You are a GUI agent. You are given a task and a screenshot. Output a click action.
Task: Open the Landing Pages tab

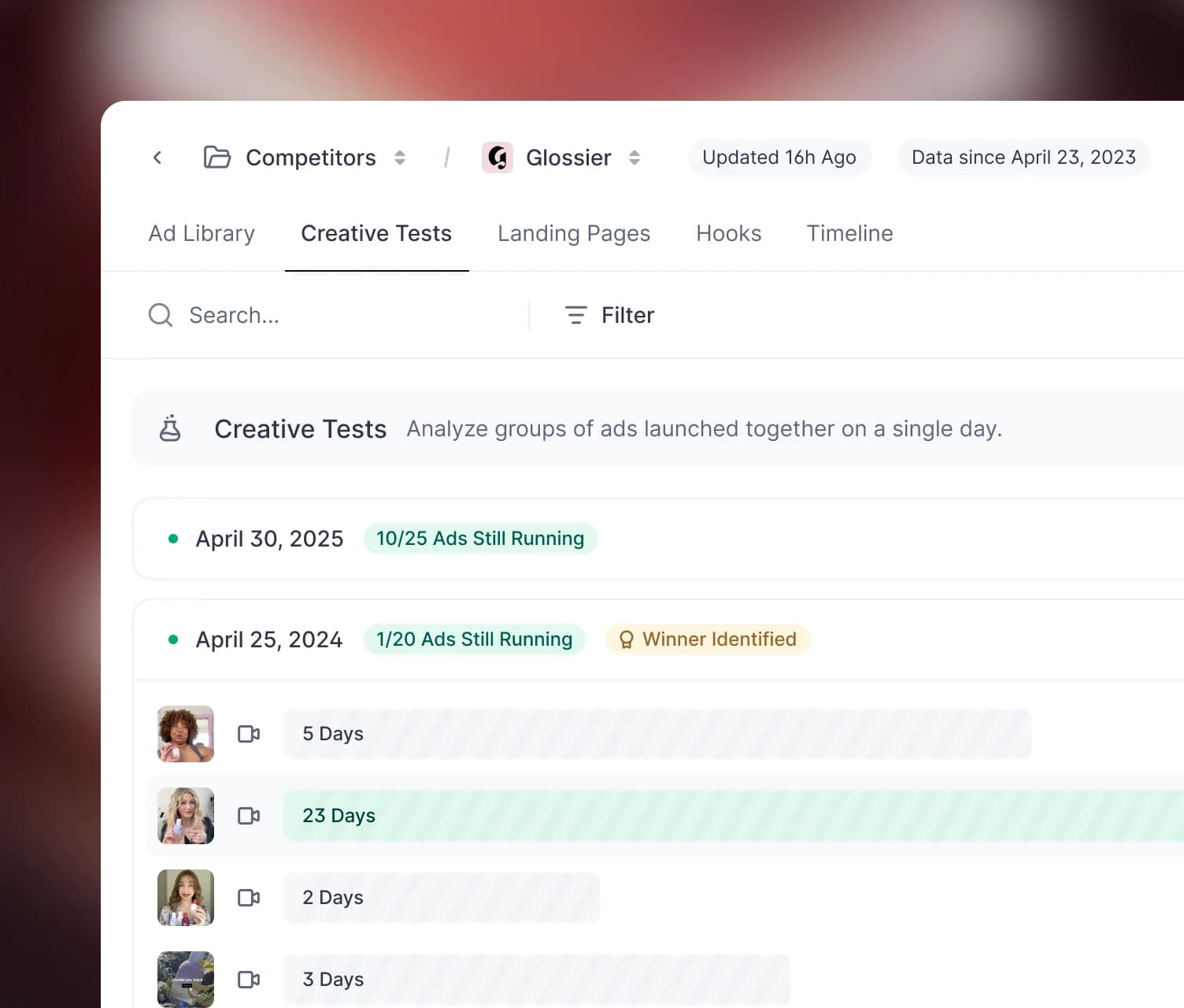tap(574, 233)
